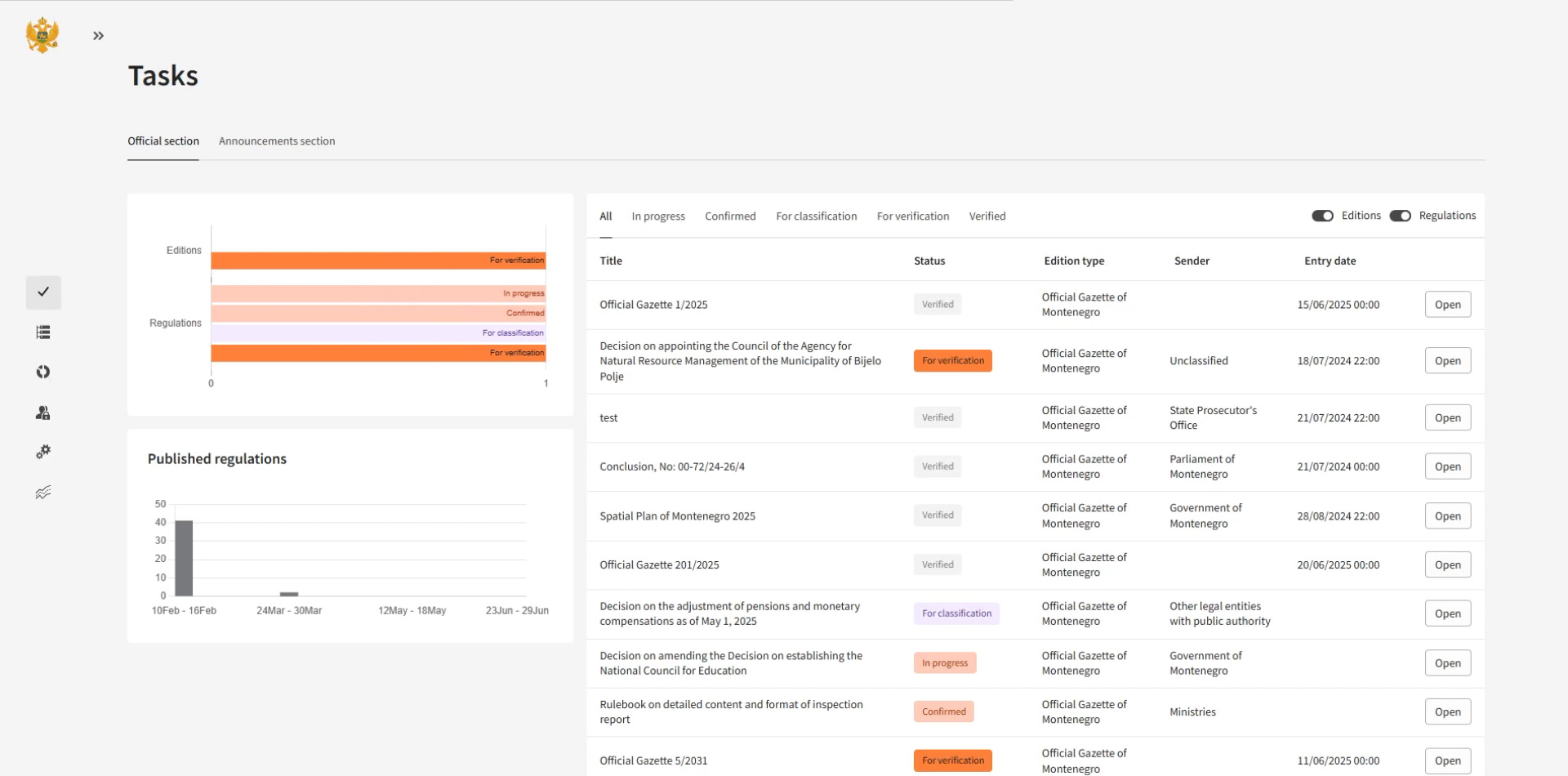
Task: Click the Editions For verification chart bar
Action: [377, 261]
